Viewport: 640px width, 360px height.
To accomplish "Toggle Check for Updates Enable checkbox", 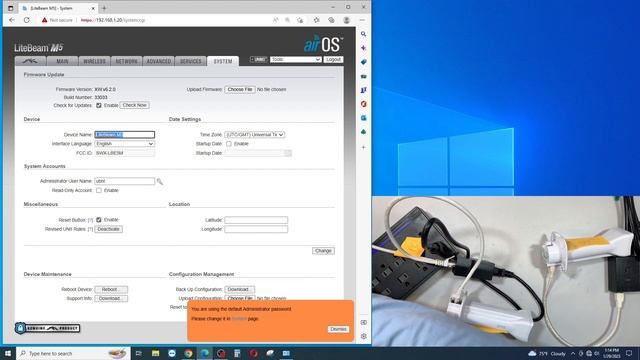I will 99,105.
